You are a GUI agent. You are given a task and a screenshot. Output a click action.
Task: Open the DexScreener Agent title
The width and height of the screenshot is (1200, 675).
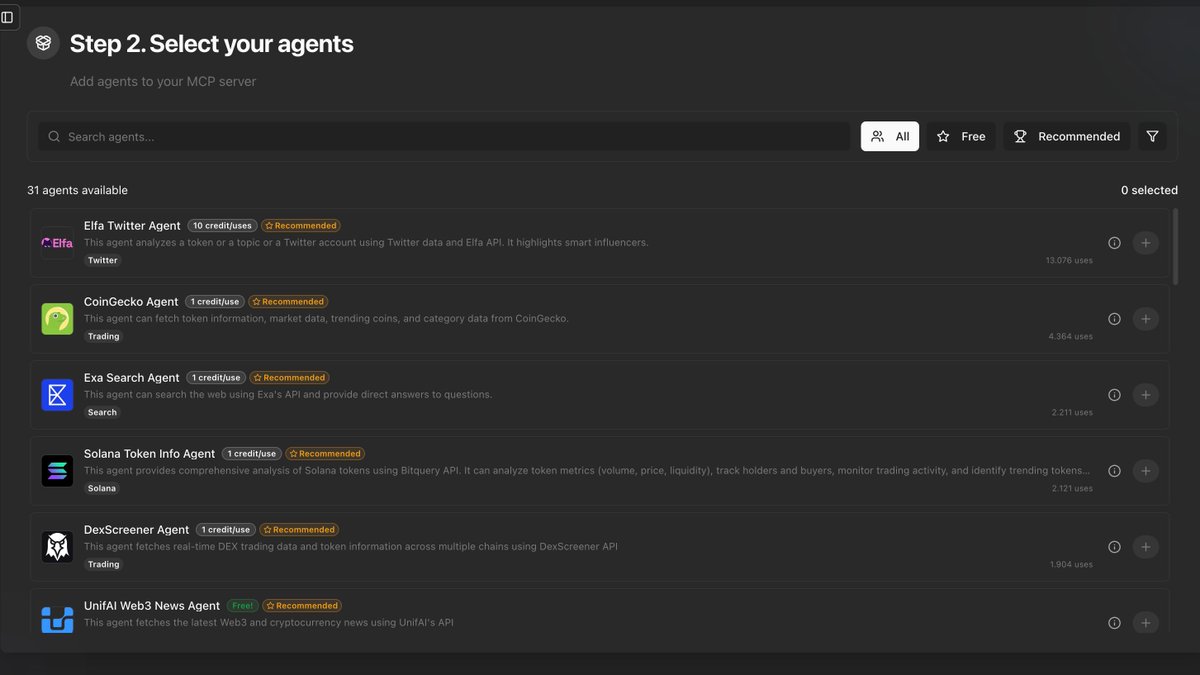pos(137,530)
